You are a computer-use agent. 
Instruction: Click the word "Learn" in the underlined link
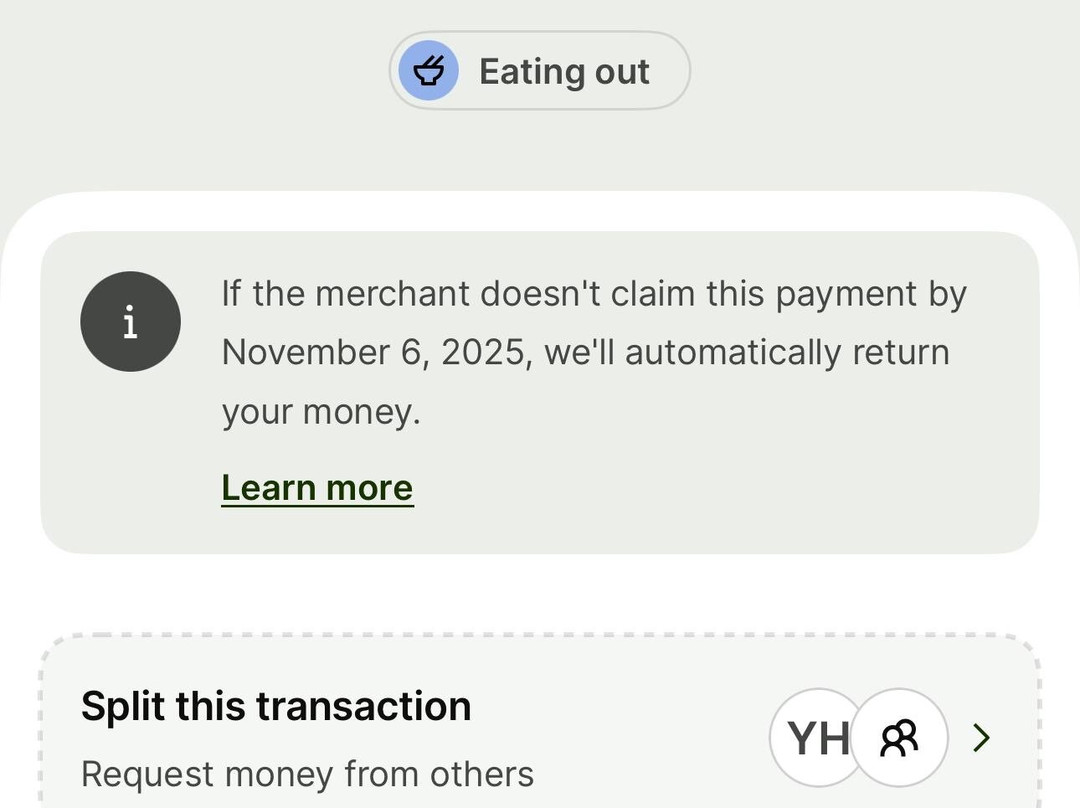pyautogui.click(x=262, y=488)
